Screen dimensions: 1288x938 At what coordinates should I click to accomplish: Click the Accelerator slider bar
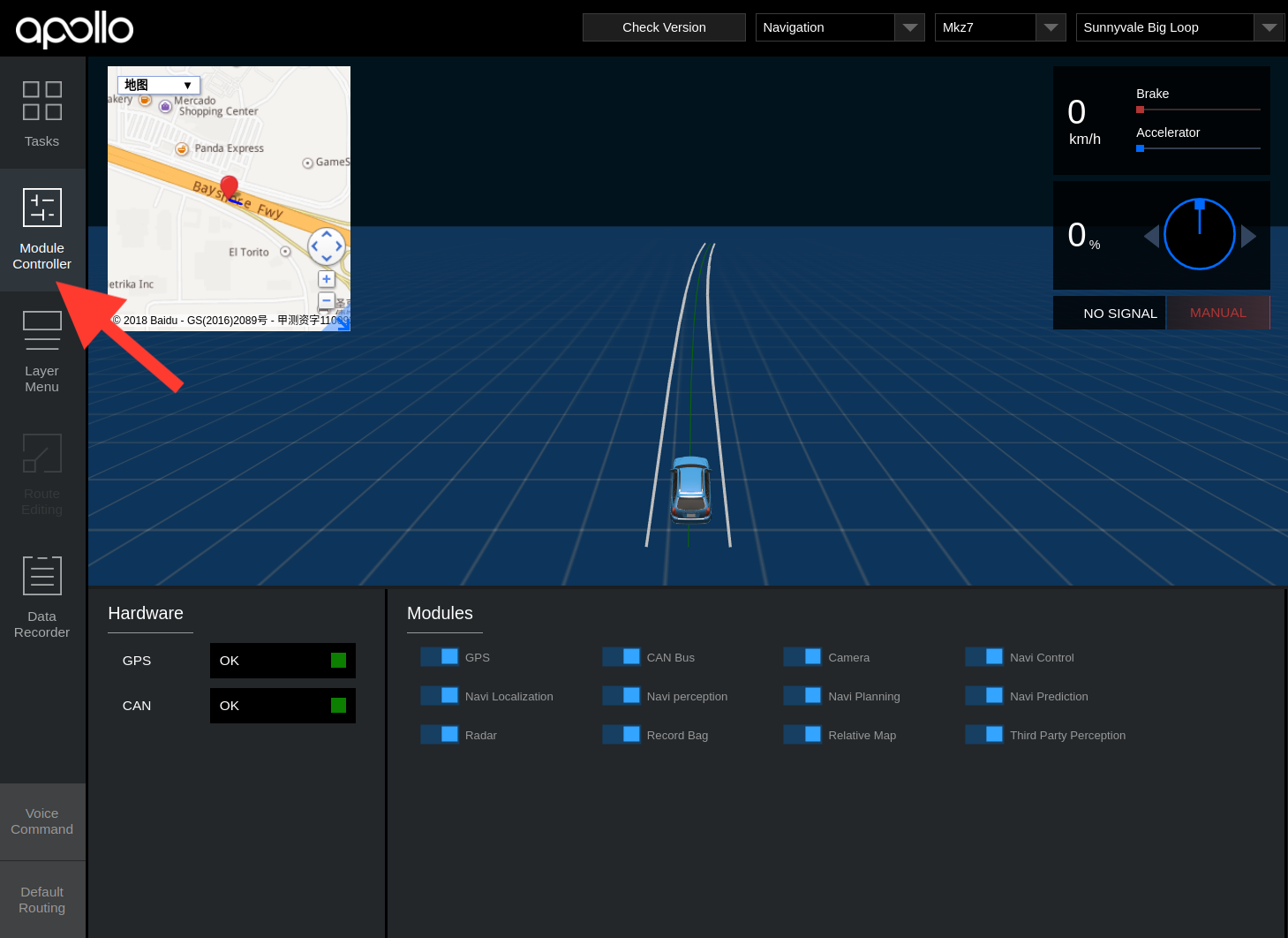pos(1198,148)
